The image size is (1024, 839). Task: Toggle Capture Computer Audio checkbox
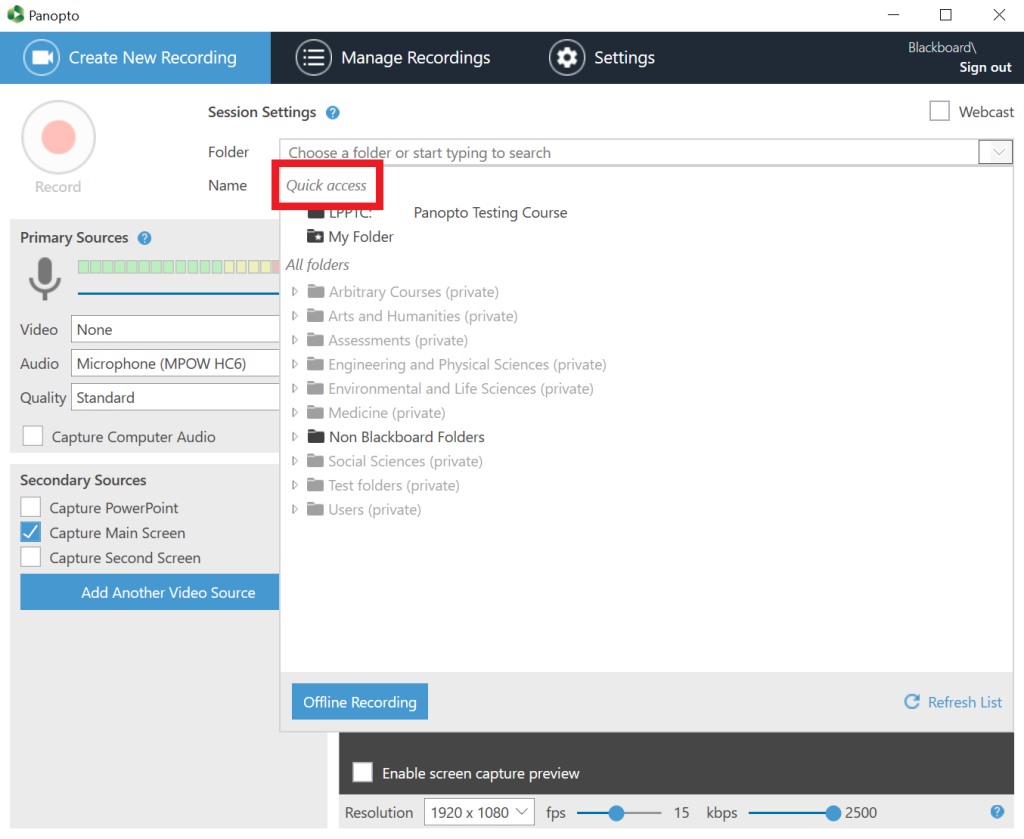pyautogui.click(x=33, y=435)
